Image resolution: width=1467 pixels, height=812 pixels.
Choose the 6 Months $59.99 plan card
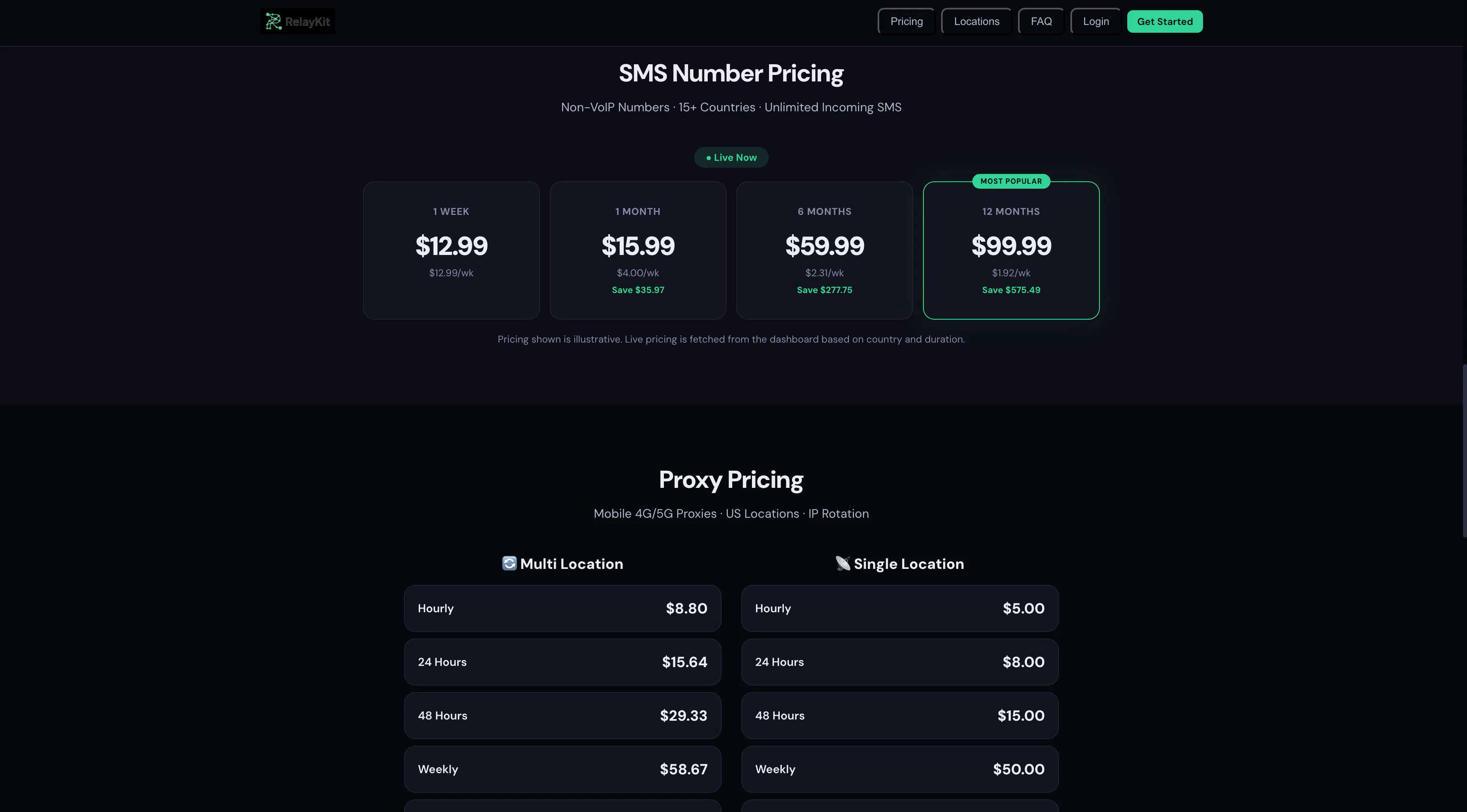coord(825,250)
